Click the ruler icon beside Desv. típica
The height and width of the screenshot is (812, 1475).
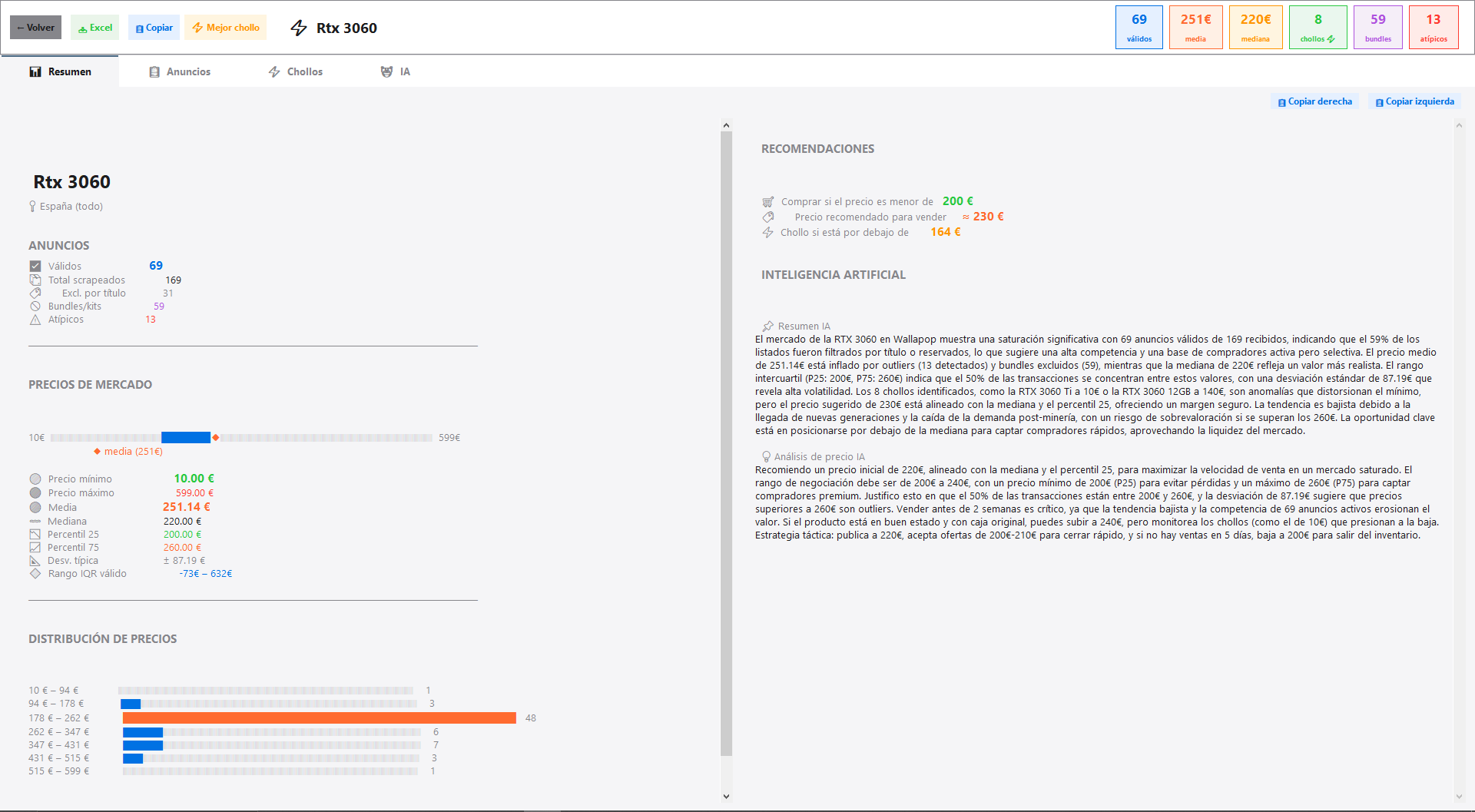[x=35, y=560]
